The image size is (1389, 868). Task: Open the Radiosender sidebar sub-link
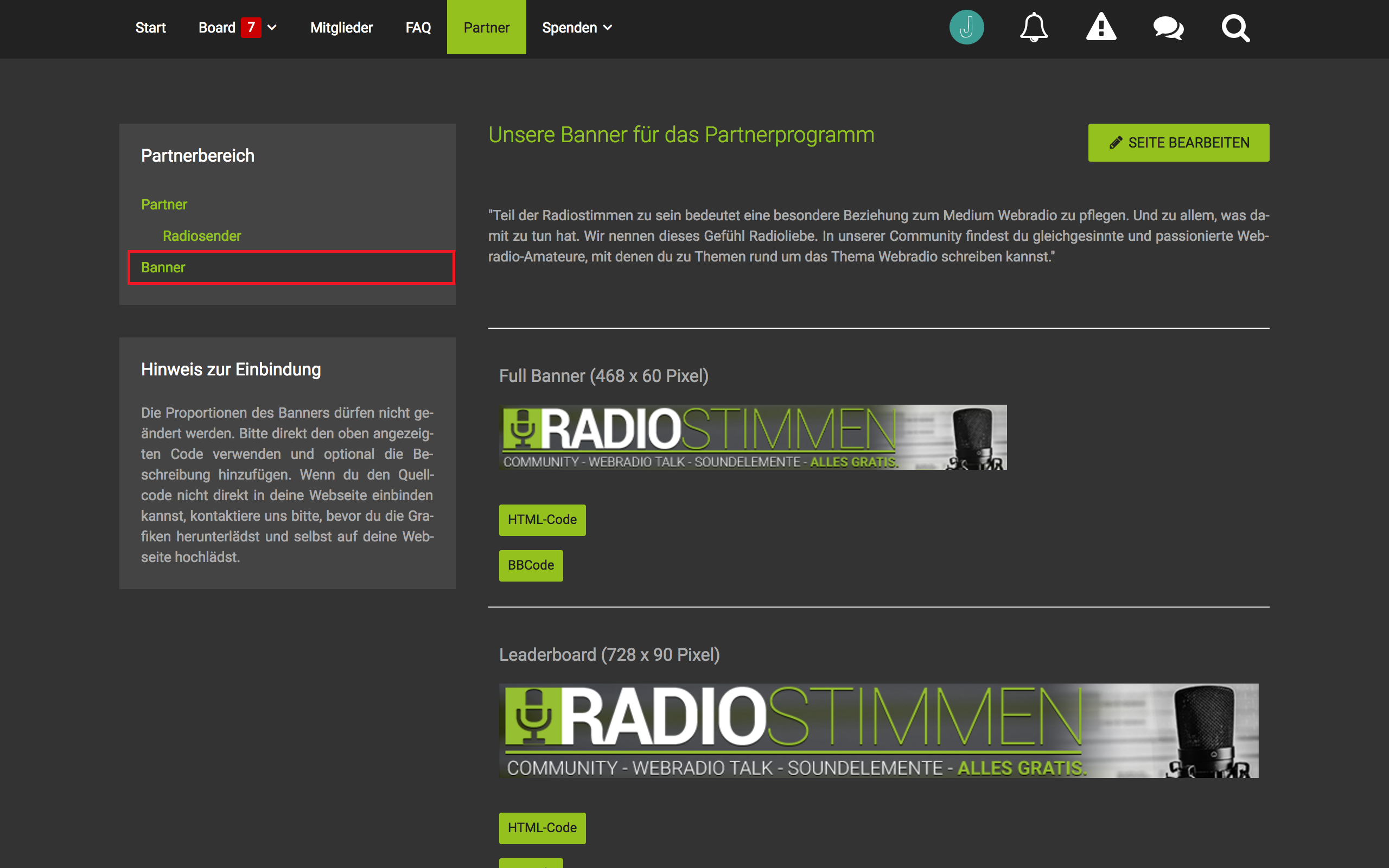[x=201, y=236]
